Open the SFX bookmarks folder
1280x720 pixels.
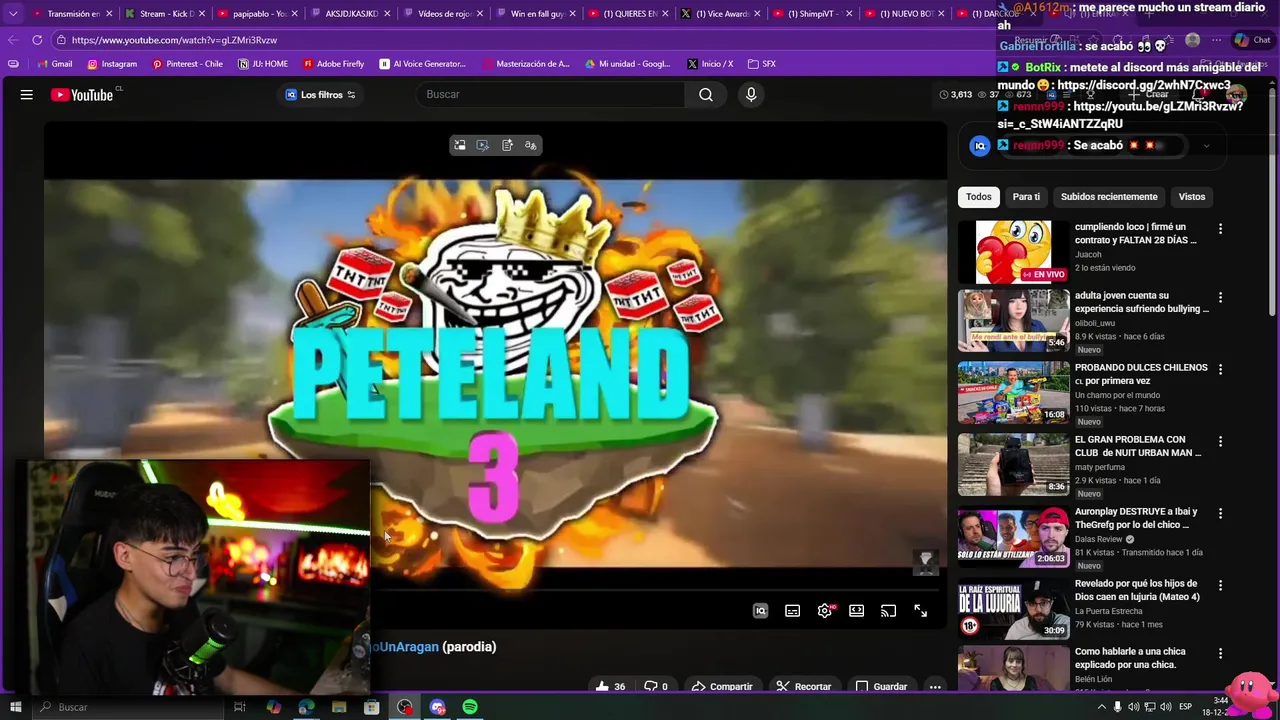[x=762, y=64]
